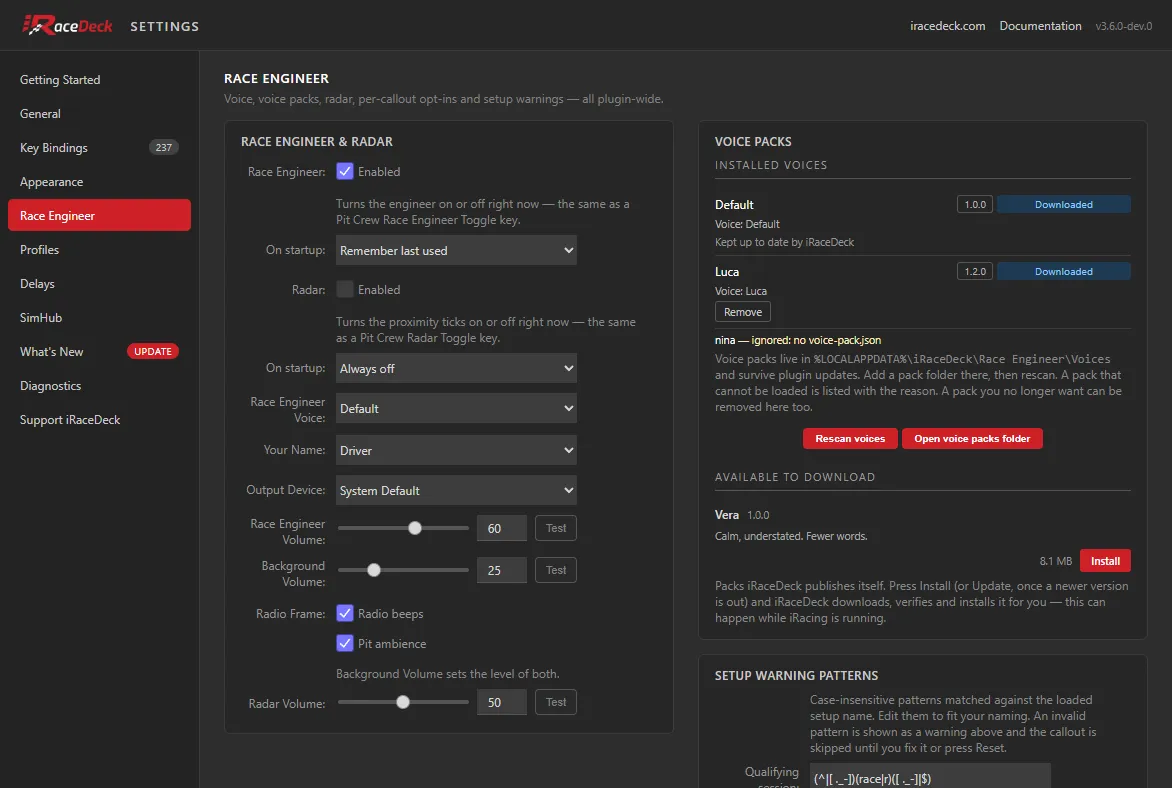The width and height of the screenshot is (1172, 788).
Task: Open the Race Engineer Voice dropdown
Action: click(x=456, y=408)
